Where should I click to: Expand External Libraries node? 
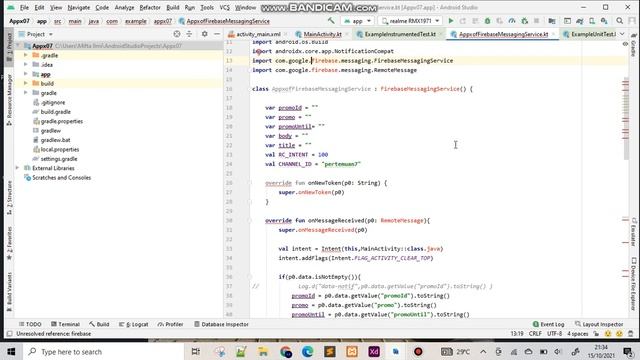click(x=18, y=168)
